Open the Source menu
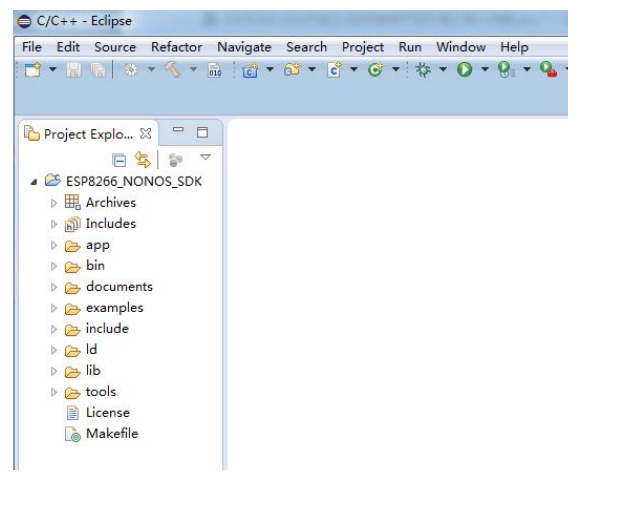The height and width of the screenshot is (522, 643). (115, 47)
